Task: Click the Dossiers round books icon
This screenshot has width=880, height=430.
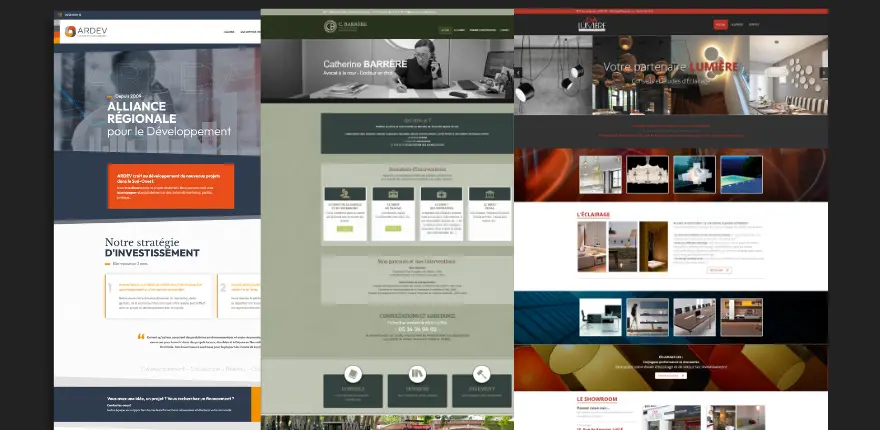Action: coord(417,374)
